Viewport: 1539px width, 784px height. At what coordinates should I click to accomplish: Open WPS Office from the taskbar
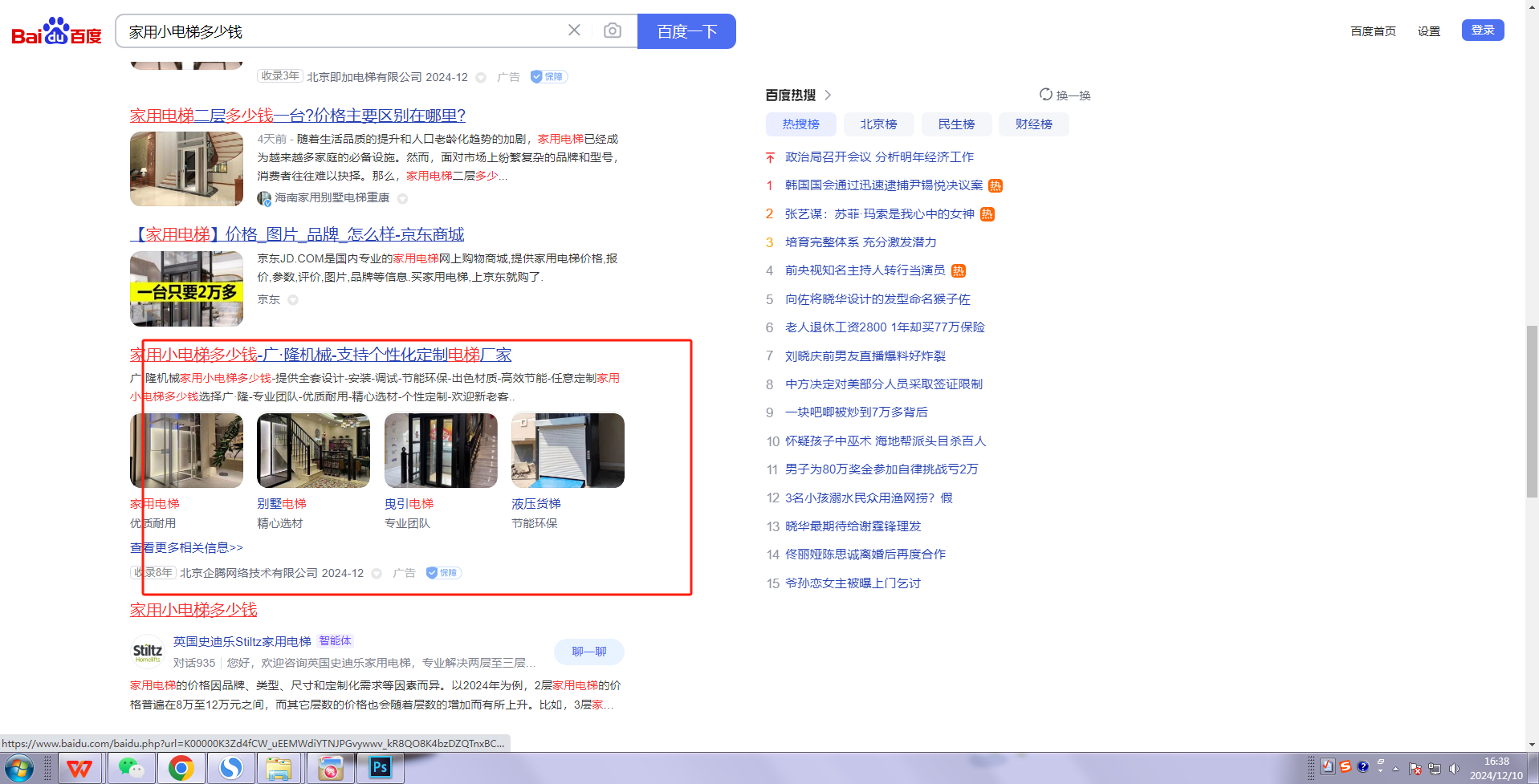pyautogui.click(x=79, y=769)
